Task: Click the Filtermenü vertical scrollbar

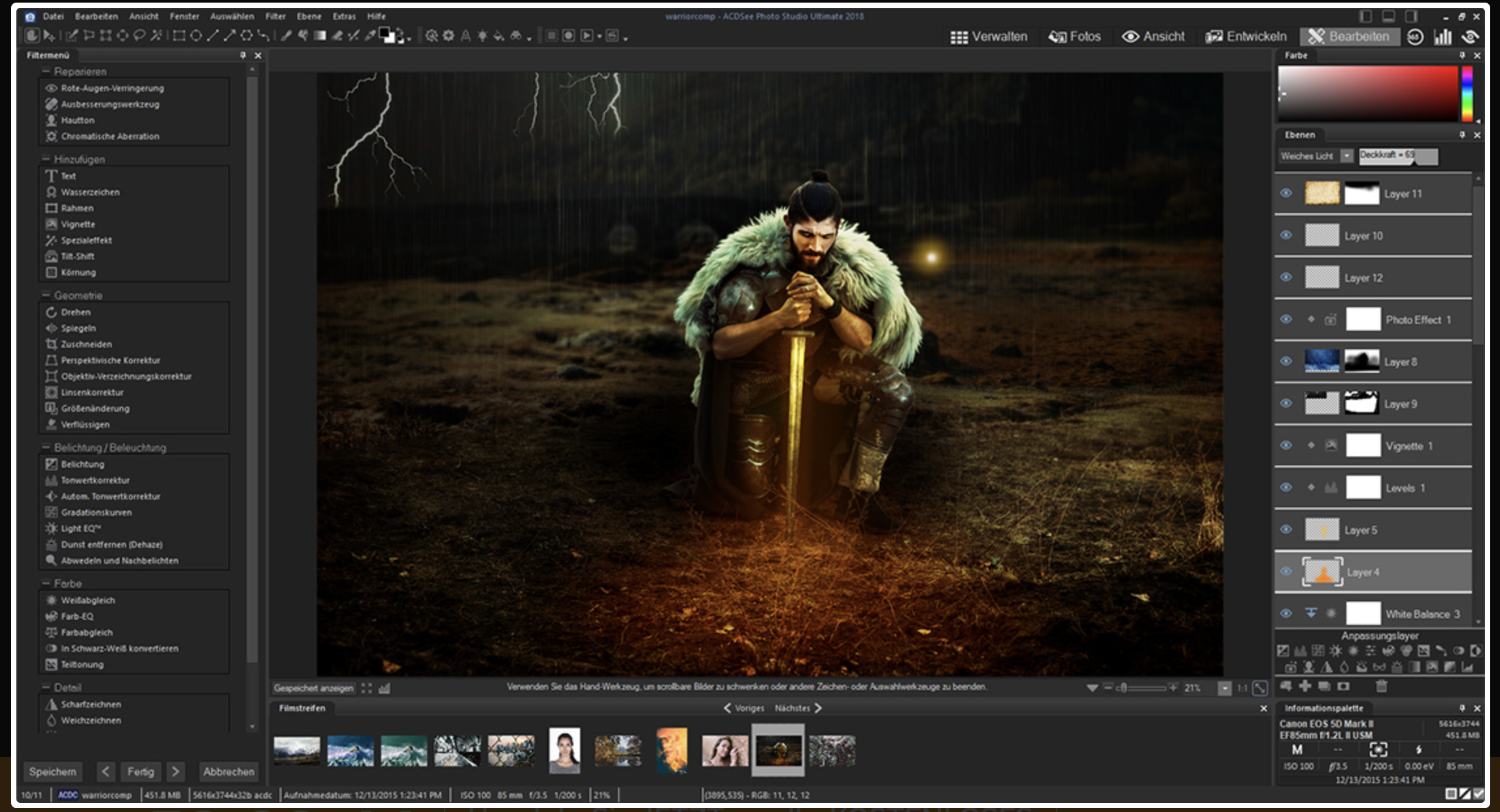Action: coord(252,369)
